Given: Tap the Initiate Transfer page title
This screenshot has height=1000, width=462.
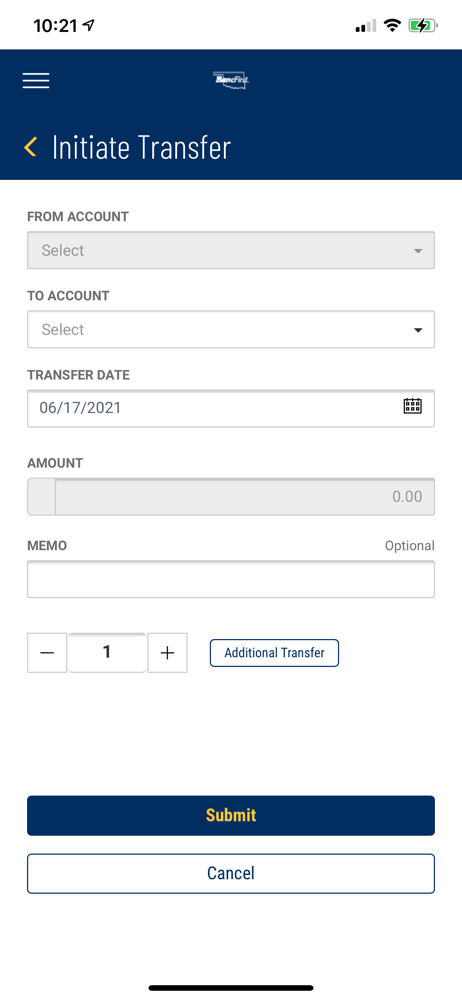Looking at the screenshot, I should coord(141,147).
